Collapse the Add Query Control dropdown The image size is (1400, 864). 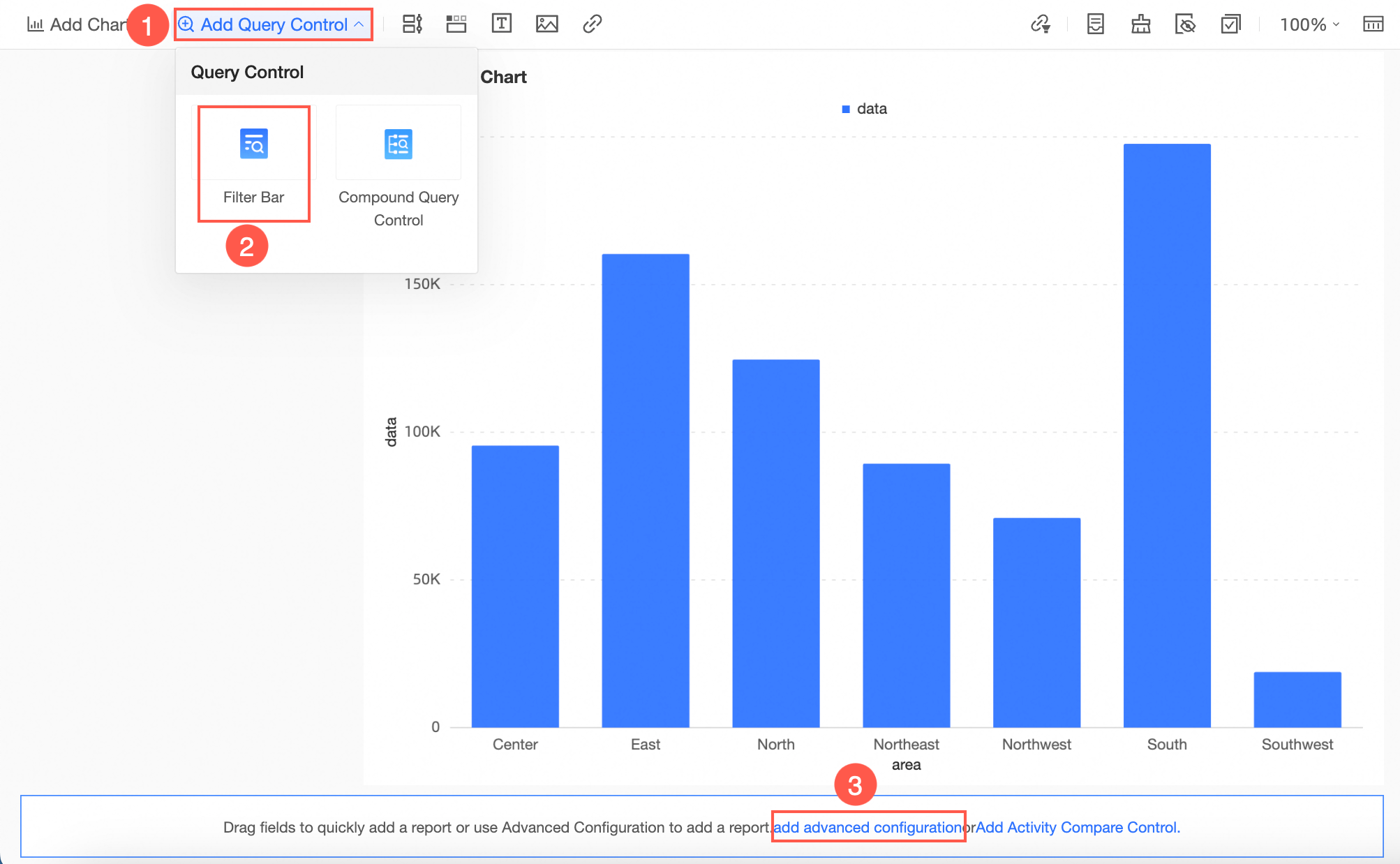click(273, 24)
